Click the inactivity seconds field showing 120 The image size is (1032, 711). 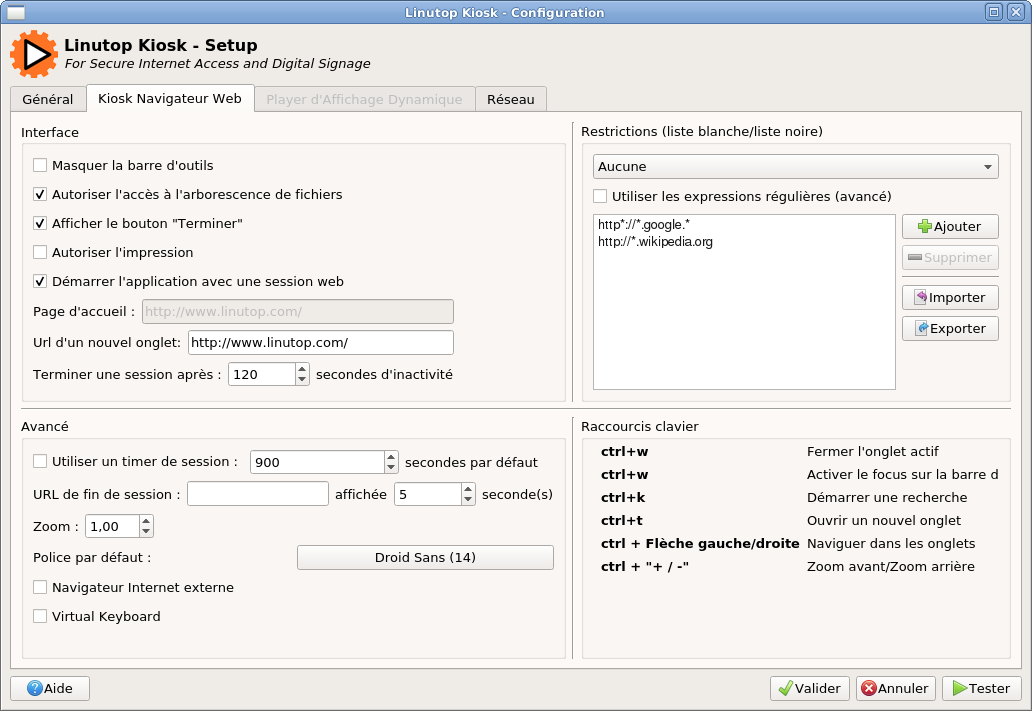pyautogui.click(x=262, y=374)
